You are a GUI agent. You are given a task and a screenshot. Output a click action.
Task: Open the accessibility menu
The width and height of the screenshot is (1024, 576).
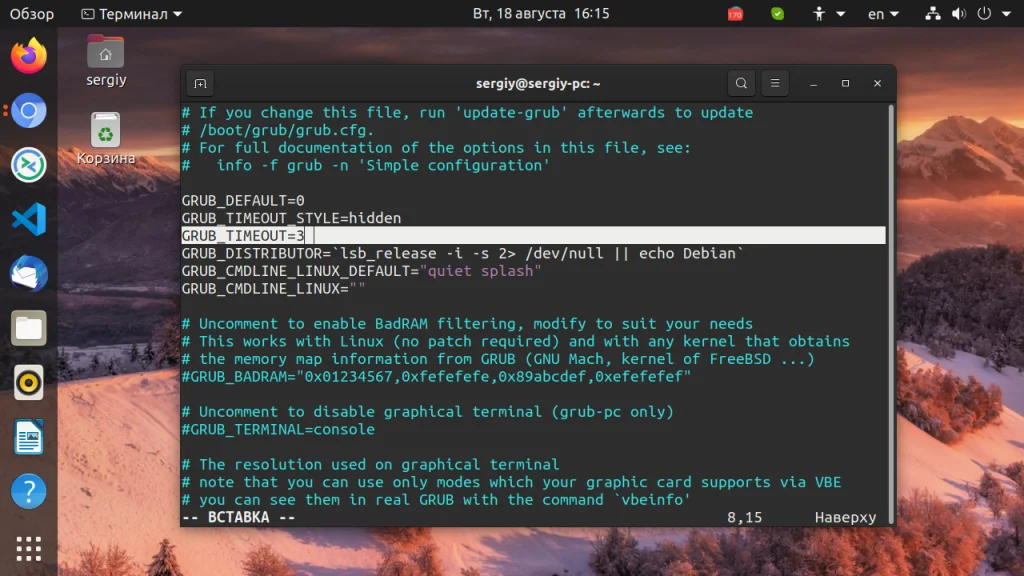coord(828,14)
